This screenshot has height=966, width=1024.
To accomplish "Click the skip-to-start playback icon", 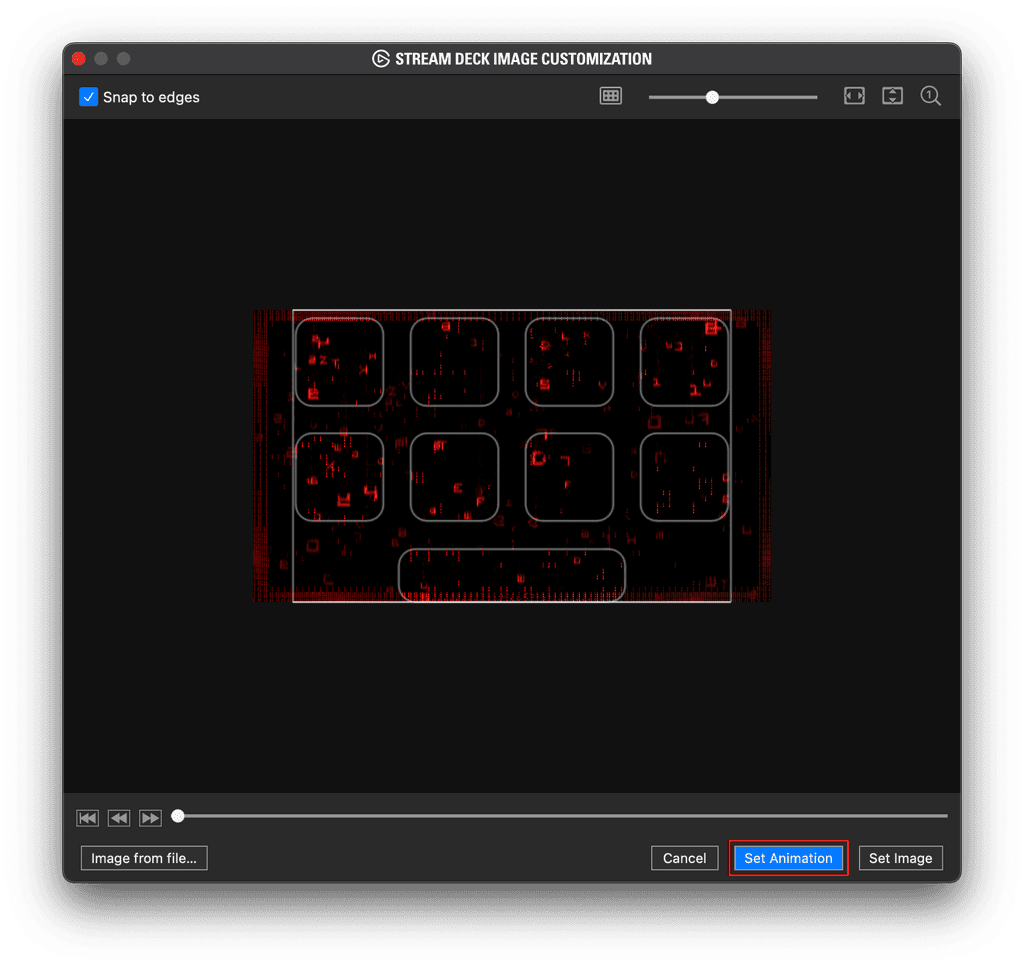I will tap(87, 817).
